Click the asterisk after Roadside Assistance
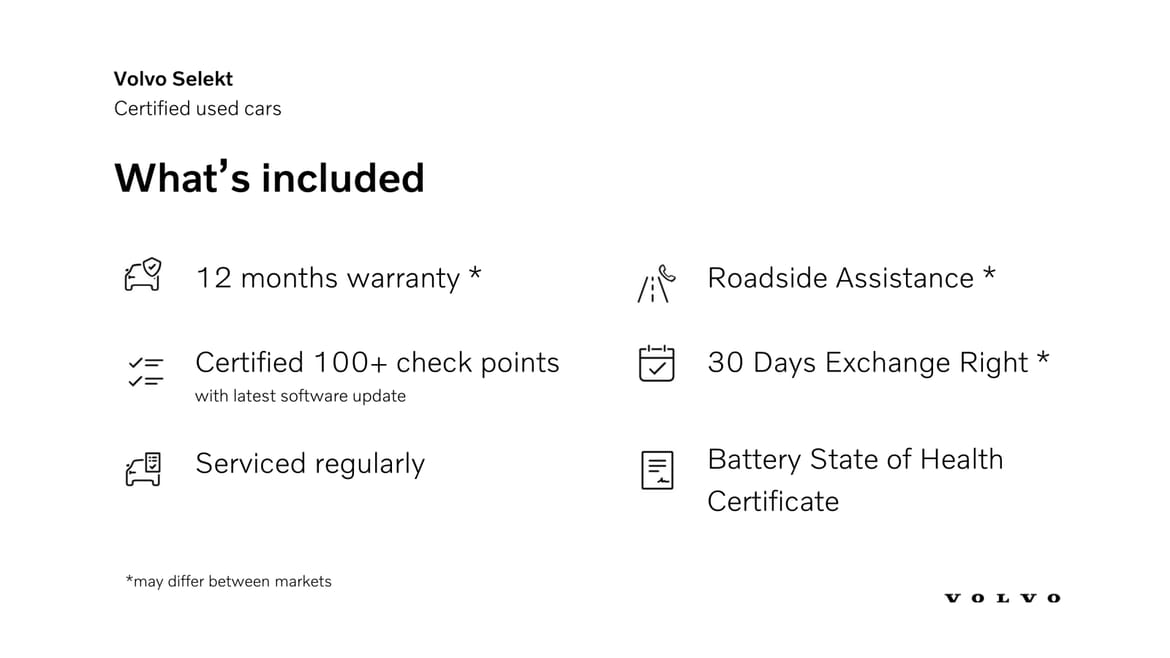This screenshot has height=658, width=1170. pos(989,274)
